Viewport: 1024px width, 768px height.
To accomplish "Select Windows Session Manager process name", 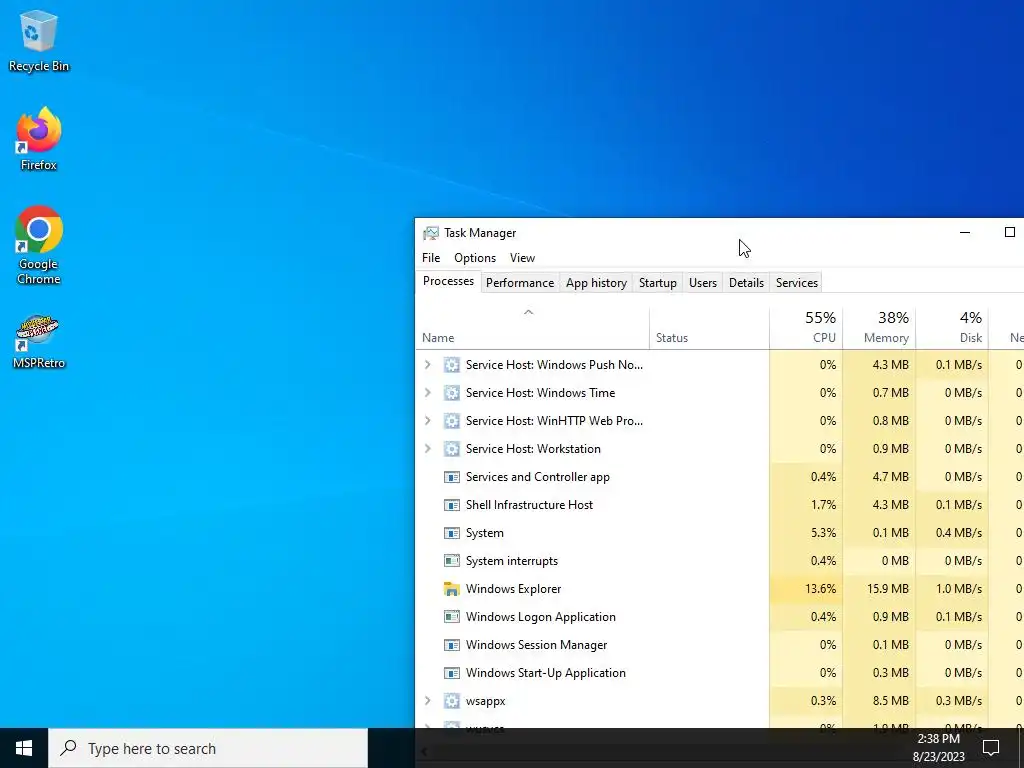I will pyautogui.click(x=536, y=645).
